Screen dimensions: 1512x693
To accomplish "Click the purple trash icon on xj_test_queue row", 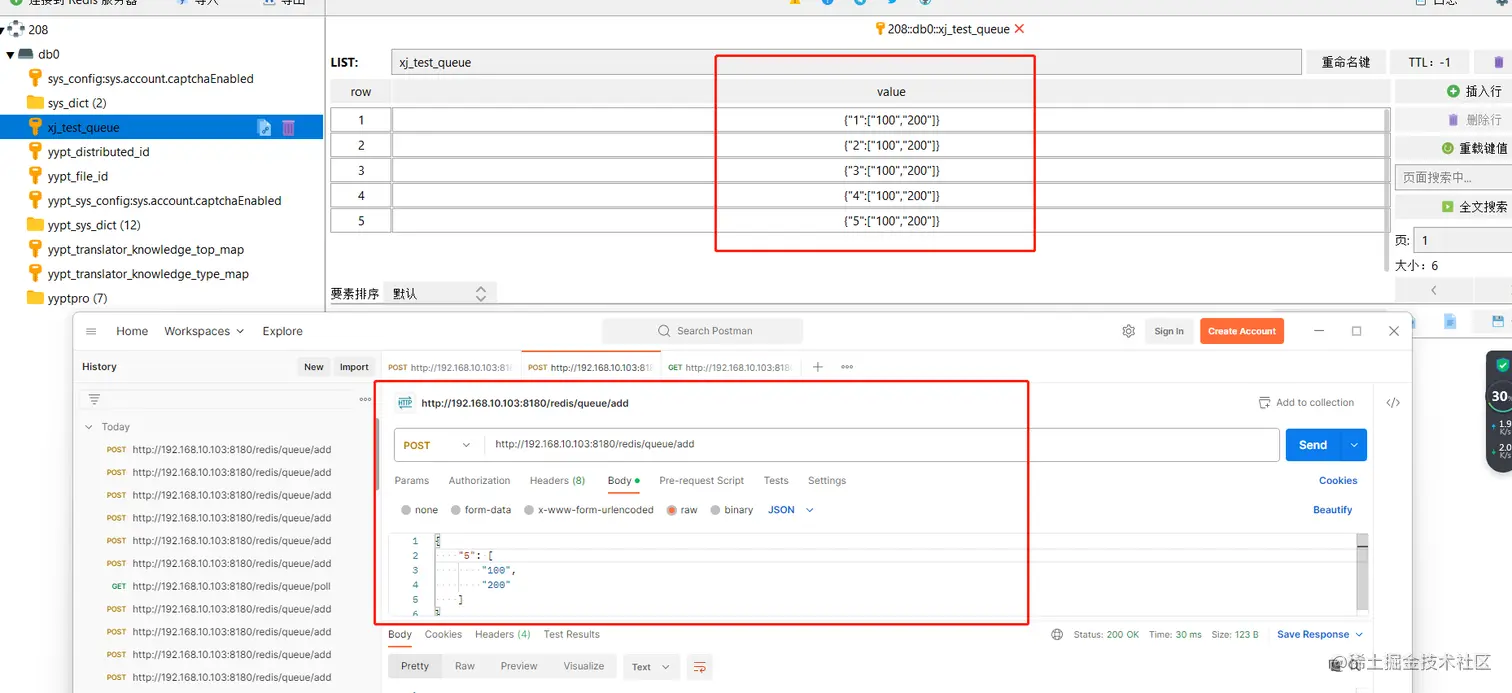I will point(288,127).
